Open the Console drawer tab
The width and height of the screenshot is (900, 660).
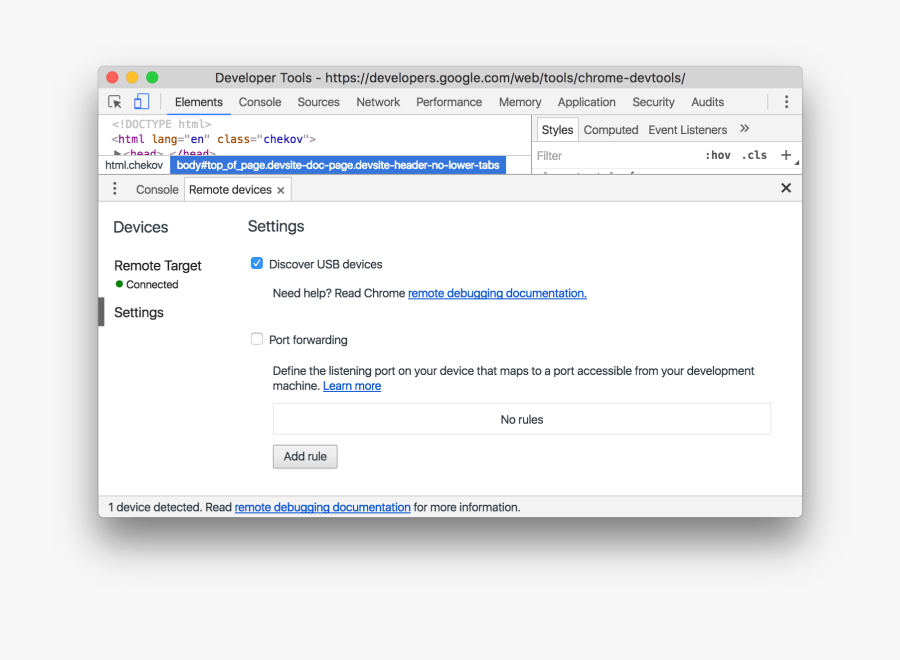[x=157, y=190]
